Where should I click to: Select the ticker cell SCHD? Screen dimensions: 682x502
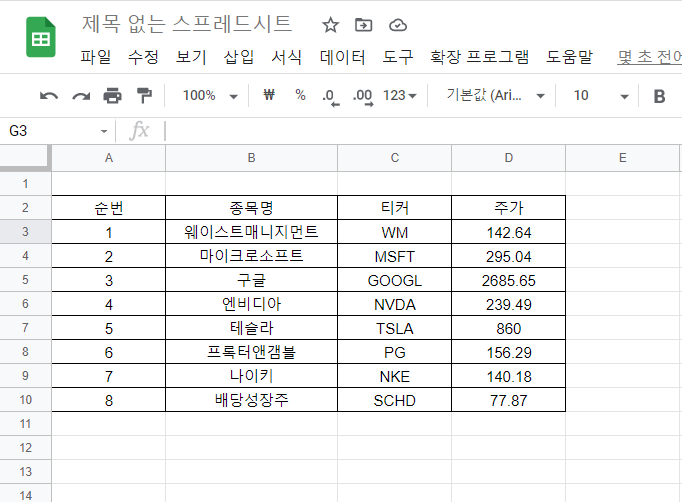(394, 399)
